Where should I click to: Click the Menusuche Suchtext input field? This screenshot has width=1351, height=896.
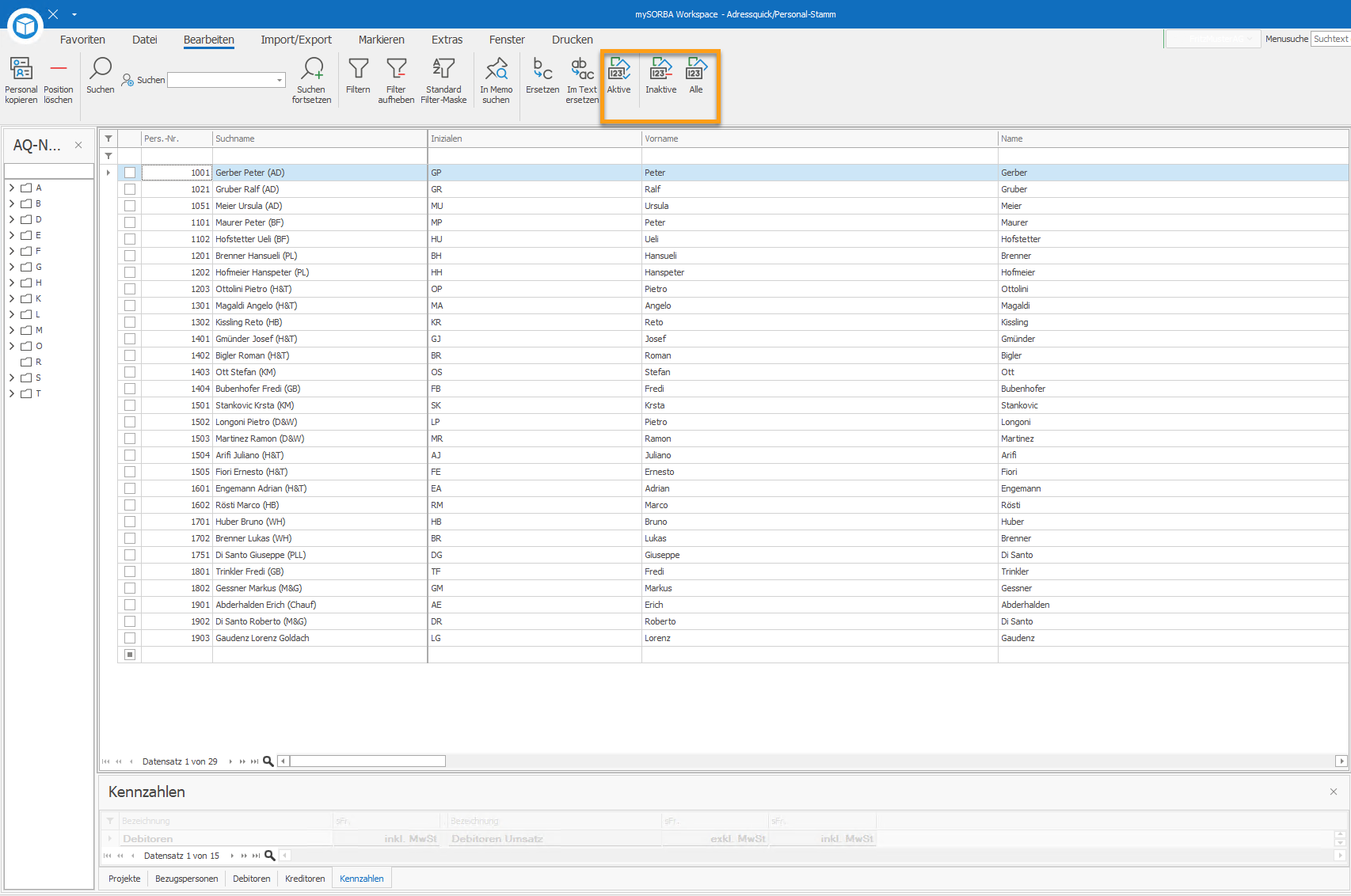(1330, 39)
